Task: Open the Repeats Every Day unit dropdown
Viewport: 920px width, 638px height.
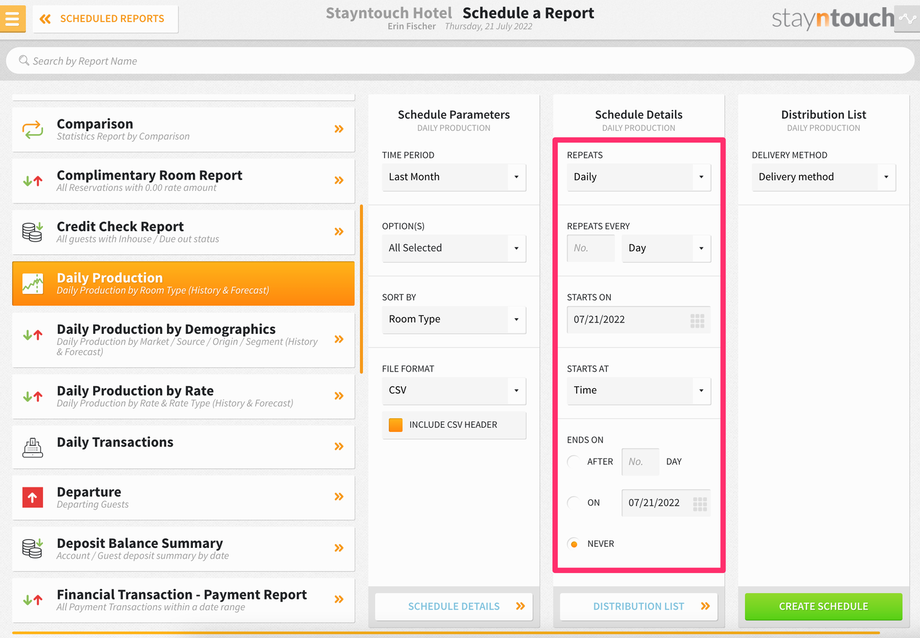Action: [x=666, y=248]
